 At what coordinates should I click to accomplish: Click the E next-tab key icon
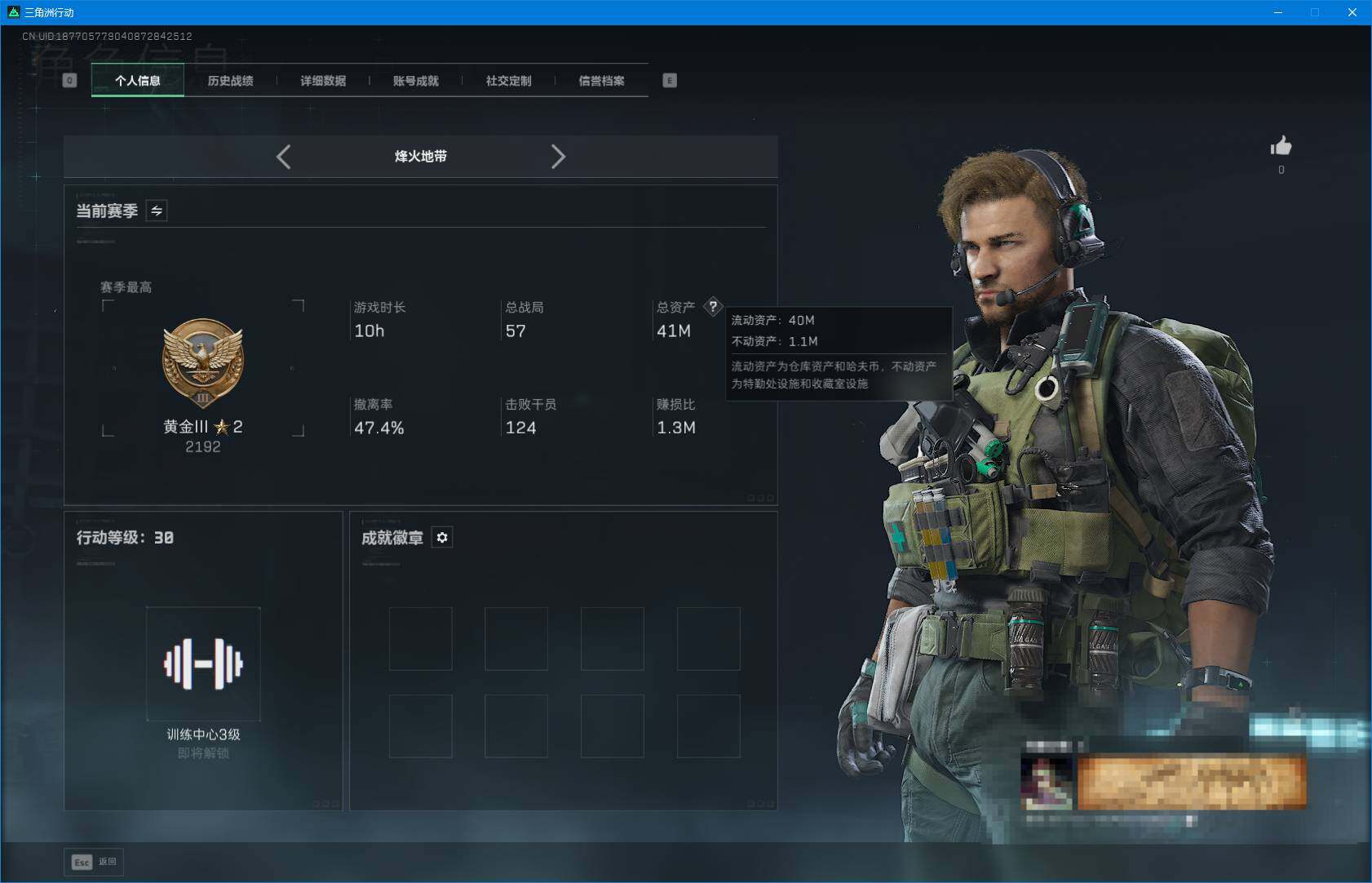coord(670,80)
